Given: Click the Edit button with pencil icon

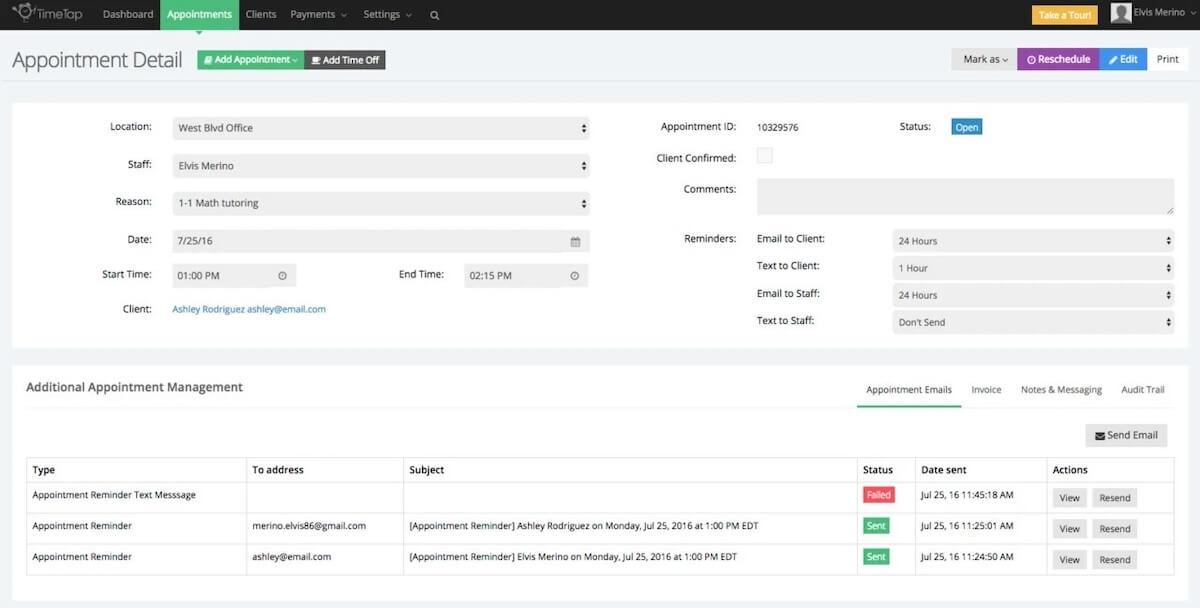Looking at the screenshot, I should point(1122,59).
